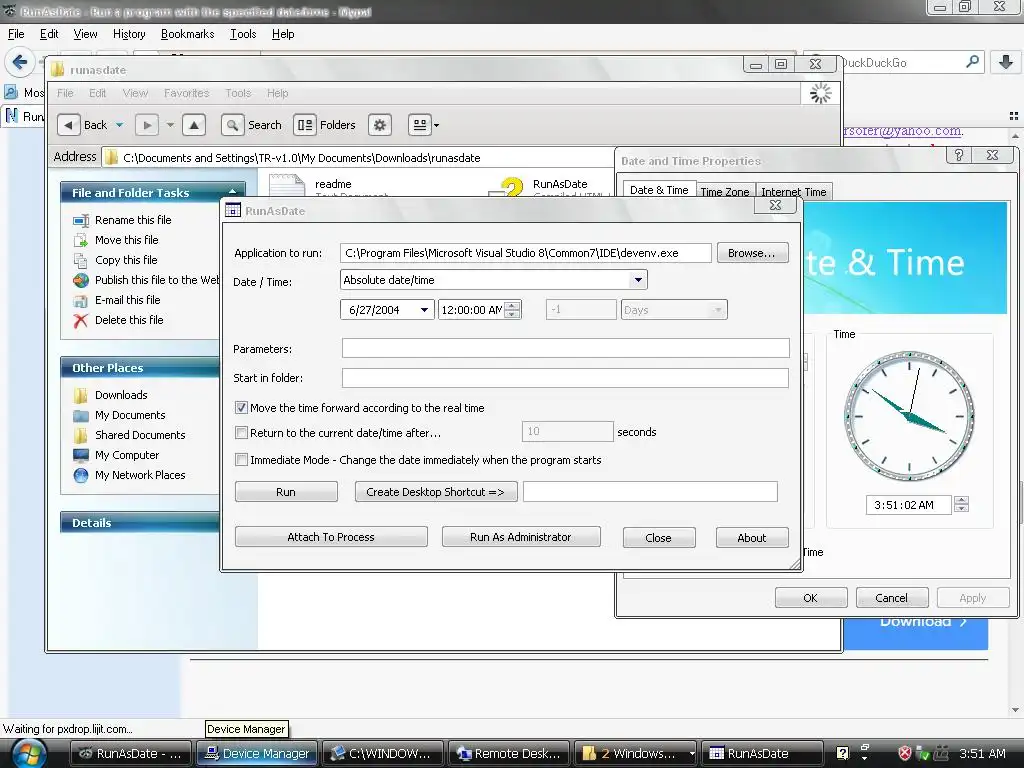Click the Forward arrow in Explorer toolbar
Viewport: 1024px width, 768px height.
click(x=147, y=125)
